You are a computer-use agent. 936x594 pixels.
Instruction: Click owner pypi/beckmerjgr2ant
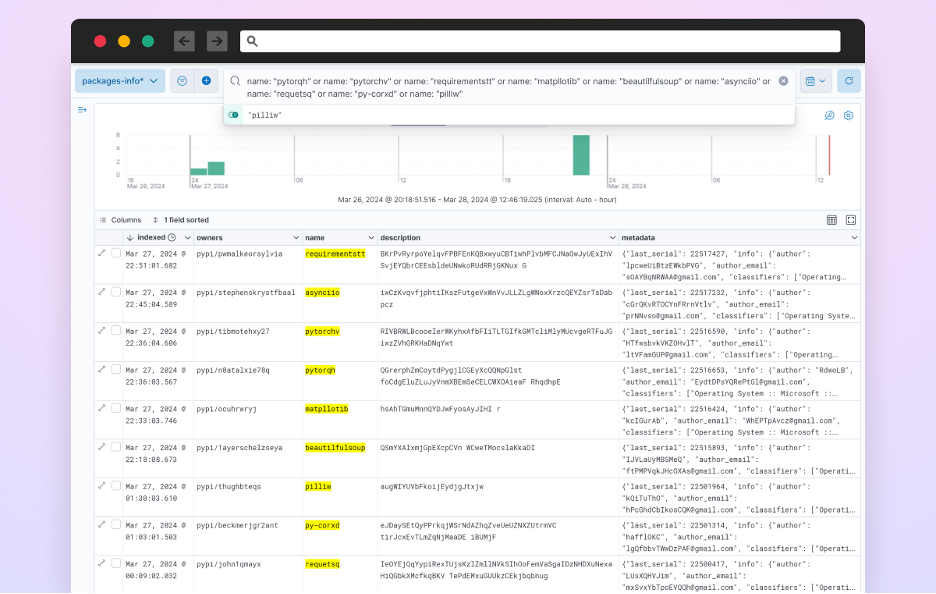[237, 525]
